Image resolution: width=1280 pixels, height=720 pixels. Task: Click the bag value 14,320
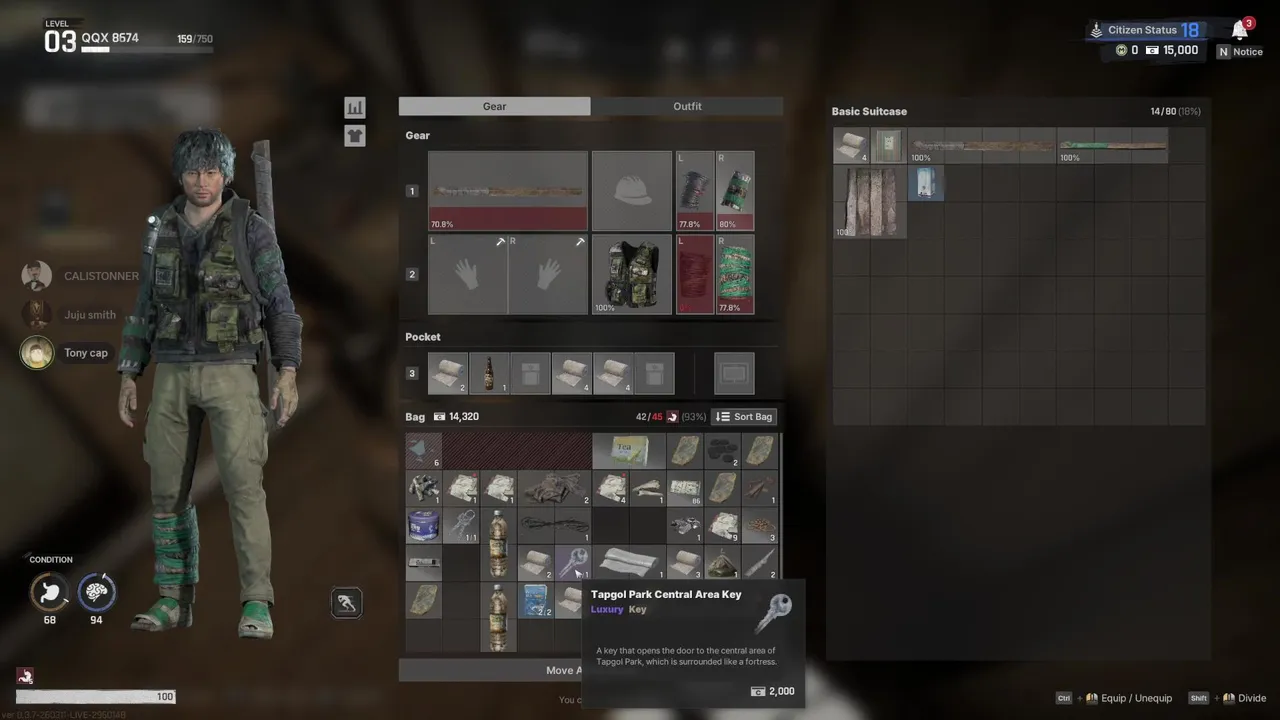(456, 416)
